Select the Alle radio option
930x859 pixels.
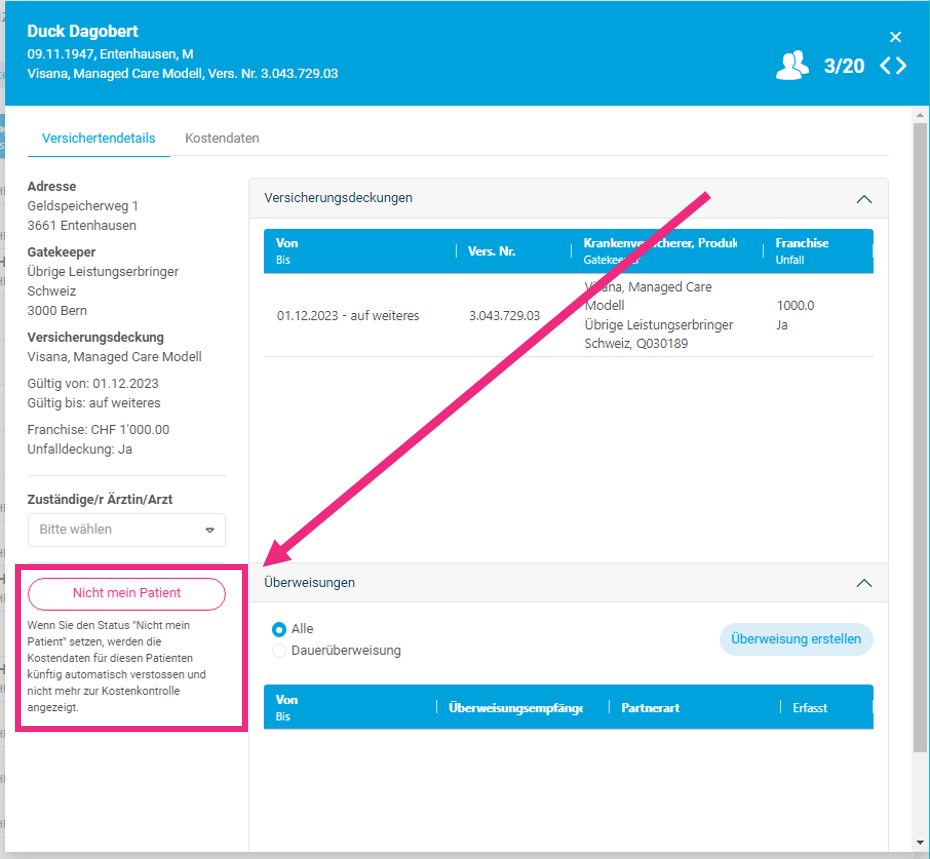pyautogui.click(x=278, y=629)
